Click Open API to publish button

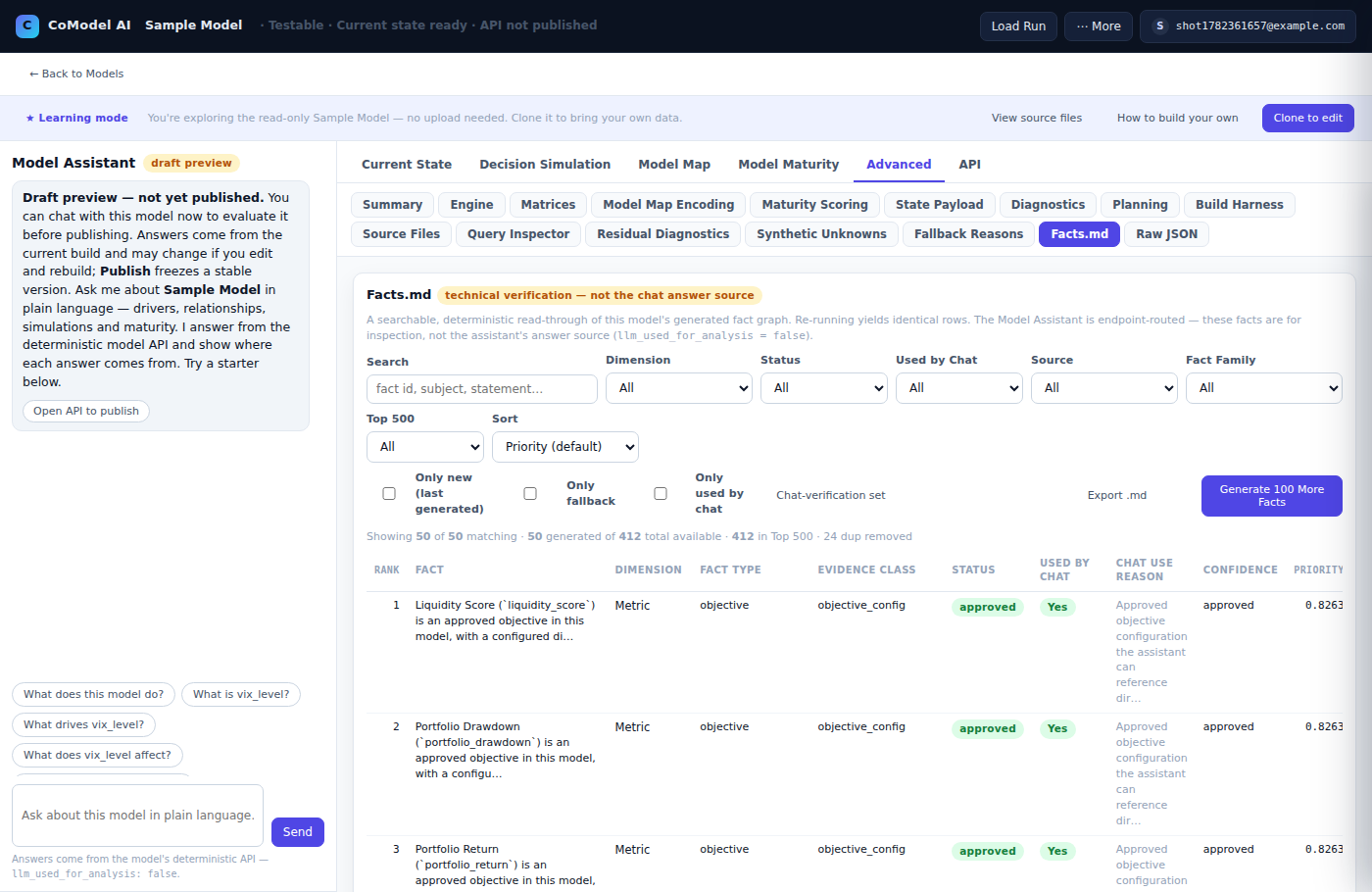tap(86, 412)
